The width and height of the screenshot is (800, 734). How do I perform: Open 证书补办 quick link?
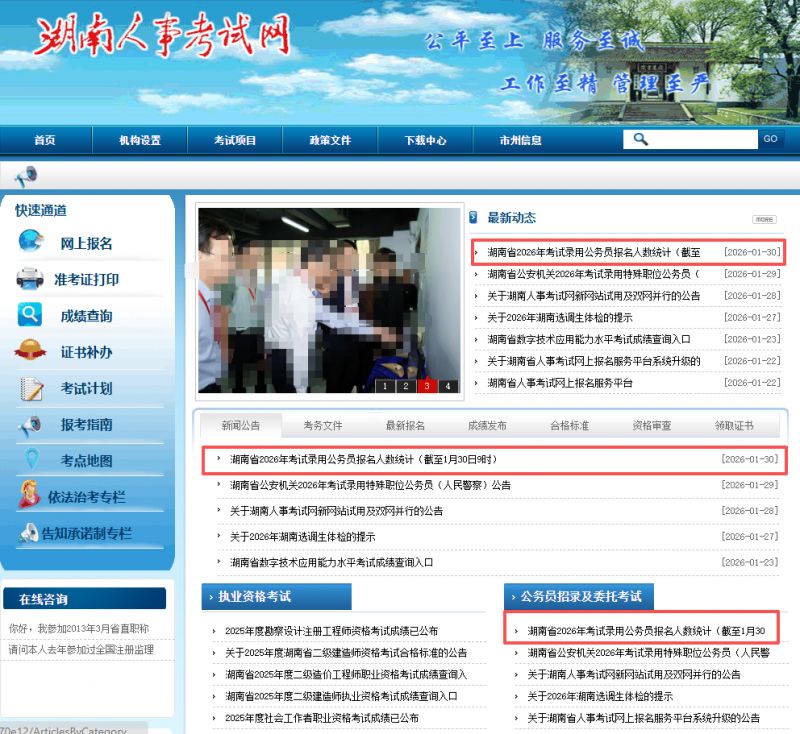86,352
